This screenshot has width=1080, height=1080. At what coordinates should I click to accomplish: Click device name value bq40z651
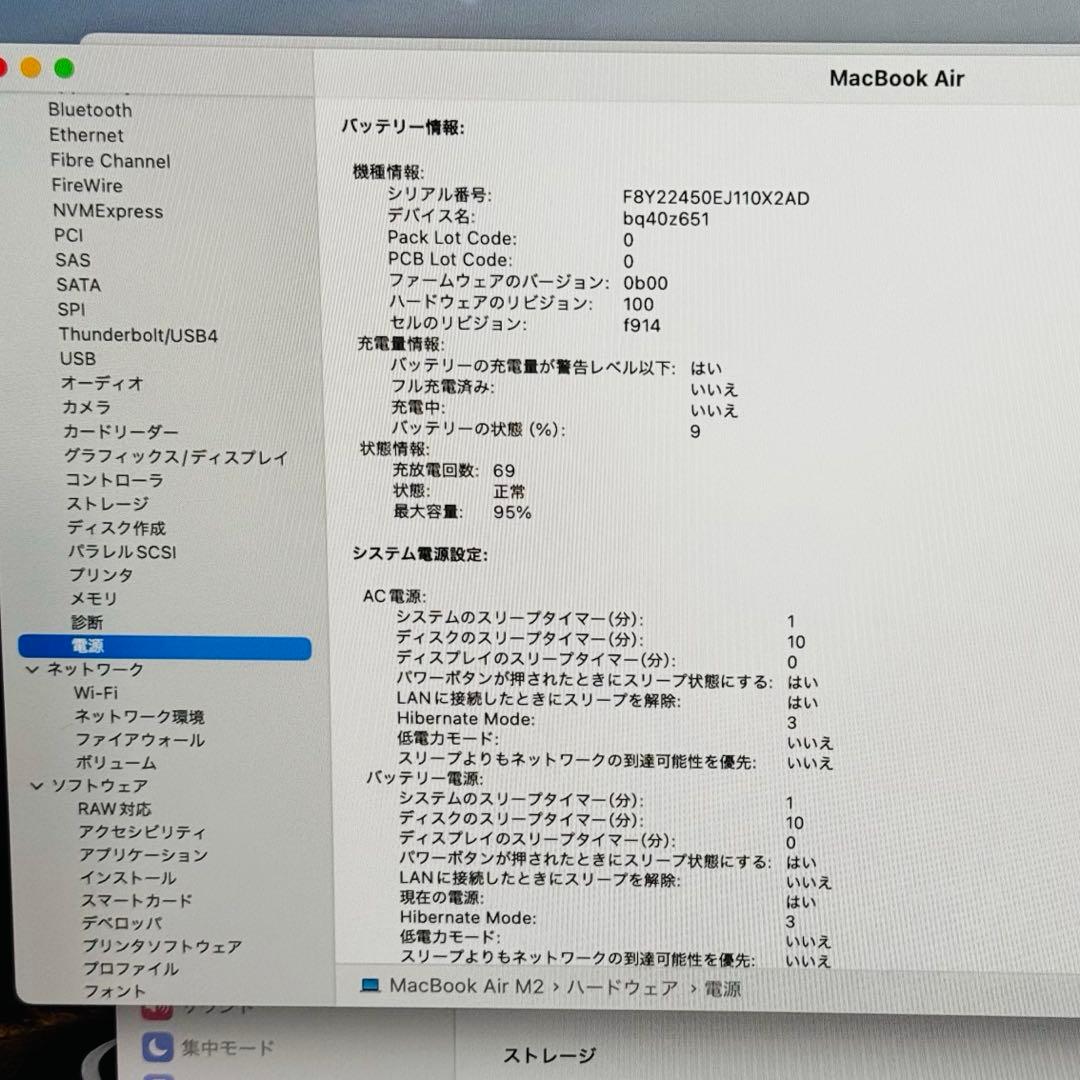(x=665, y=220)
